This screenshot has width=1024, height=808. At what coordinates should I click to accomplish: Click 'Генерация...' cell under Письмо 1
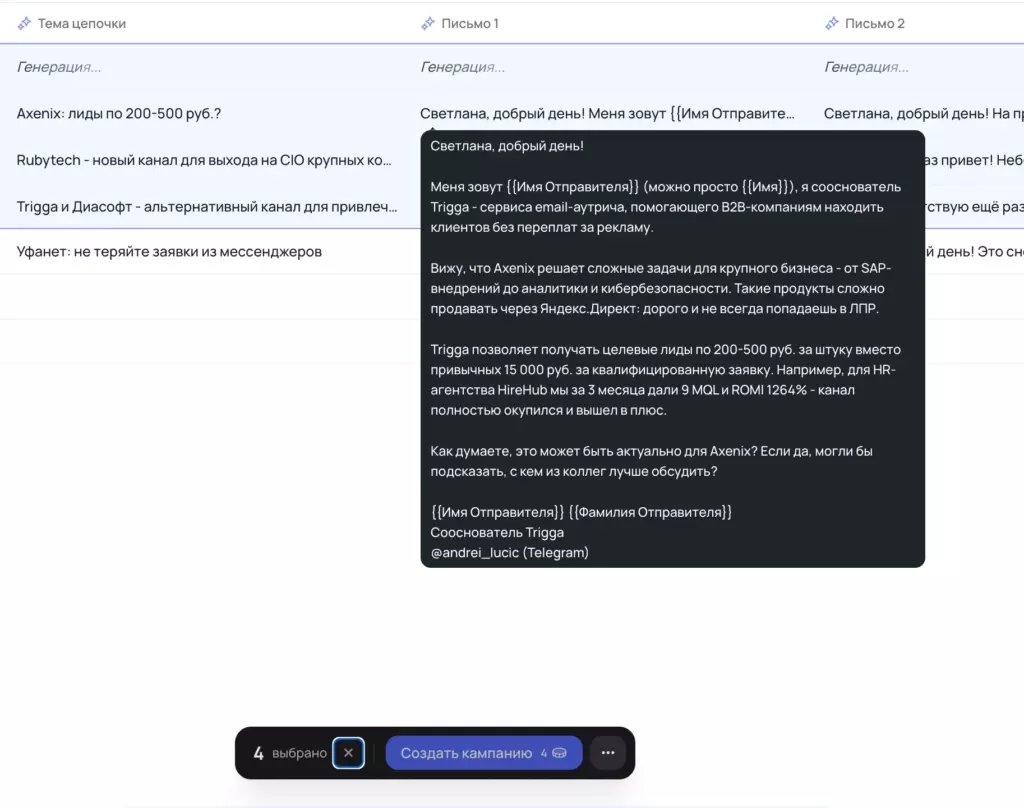(x=462, y=67)
